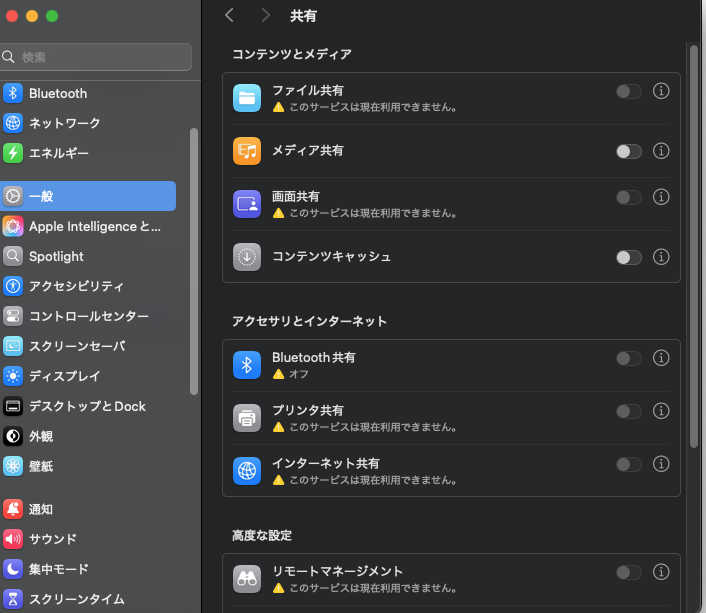
Task: Open info for ファイル共有
Action: [x=661, y=91]
